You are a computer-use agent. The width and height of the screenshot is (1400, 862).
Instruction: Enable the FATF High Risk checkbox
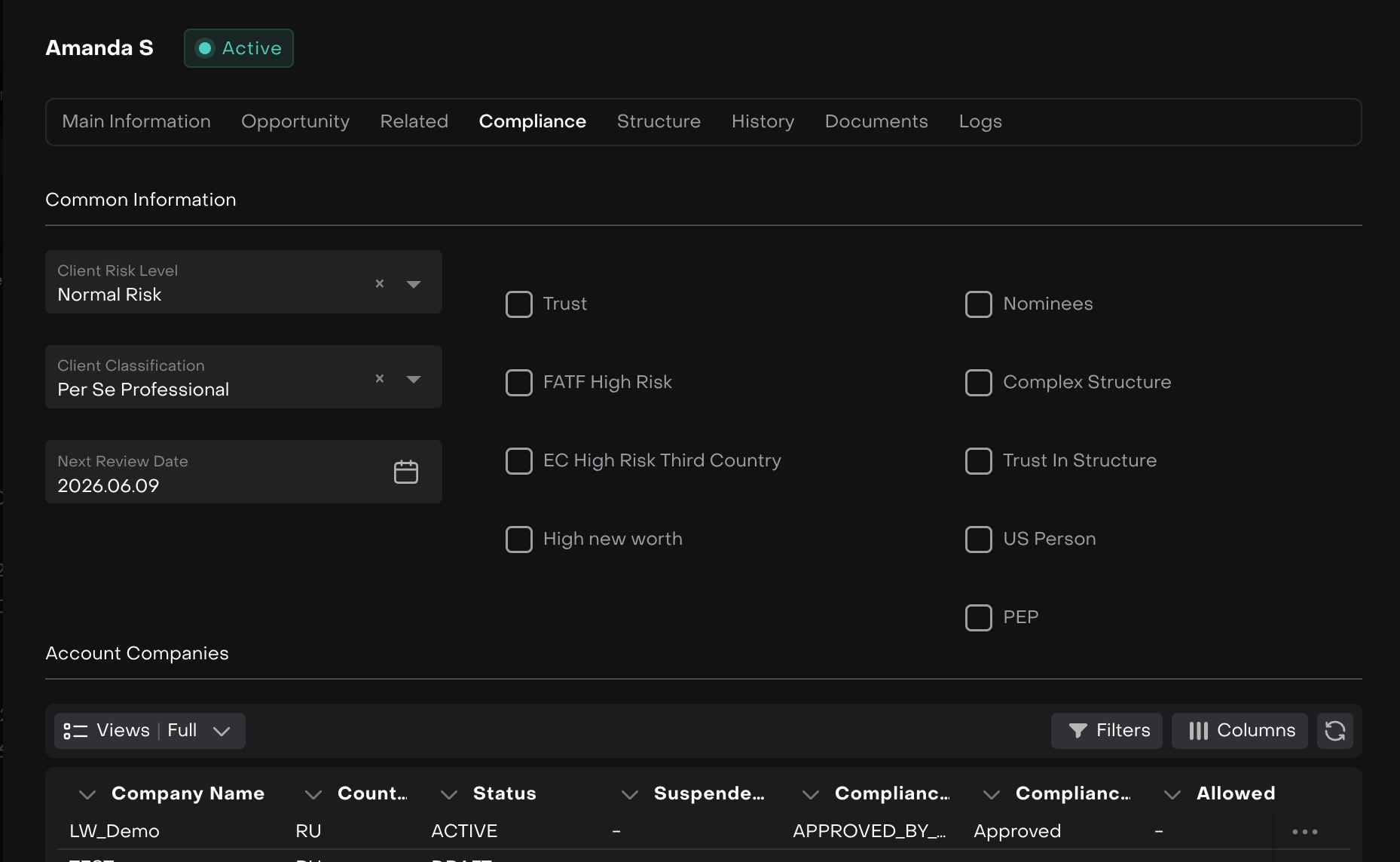tap(518, 383)
